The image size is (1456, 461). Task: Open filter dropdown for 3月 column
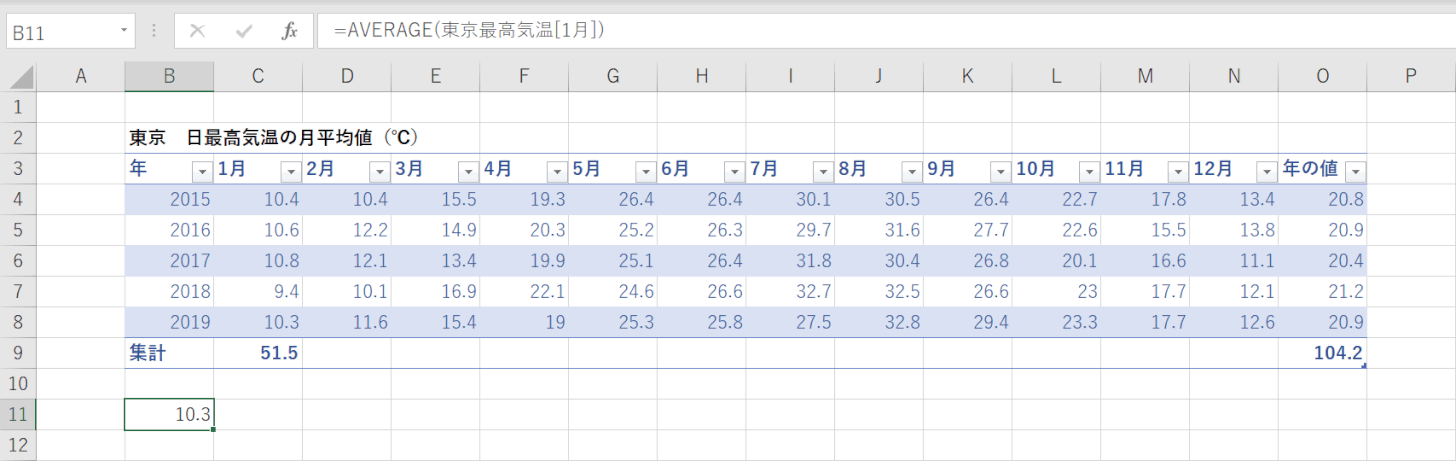pos(467,170)
